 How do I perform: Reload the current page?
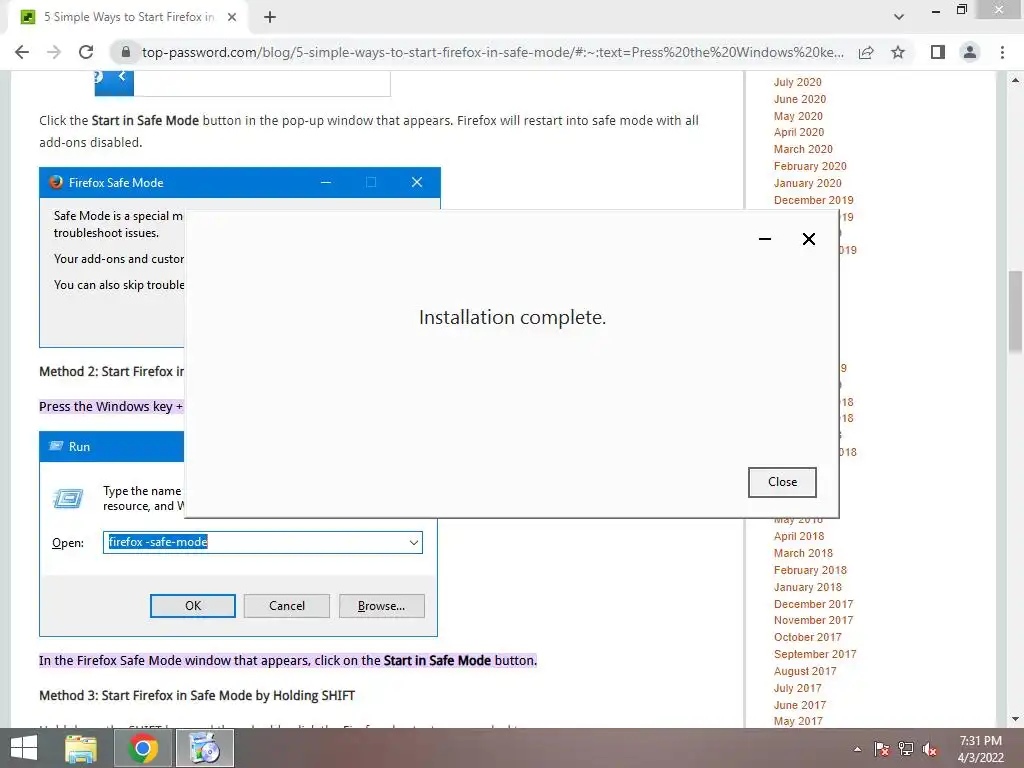pos(86,52)
